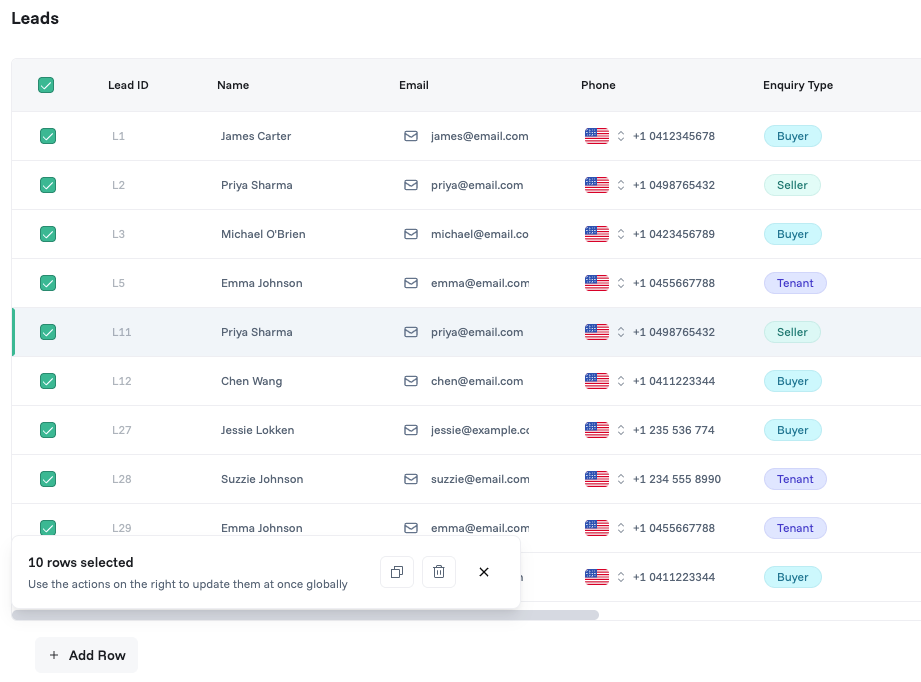Open the country code selector for Priya Sharma in row L2
Image resolution: width=921 pixels, height=682 pixels.
tap(620, 185)
